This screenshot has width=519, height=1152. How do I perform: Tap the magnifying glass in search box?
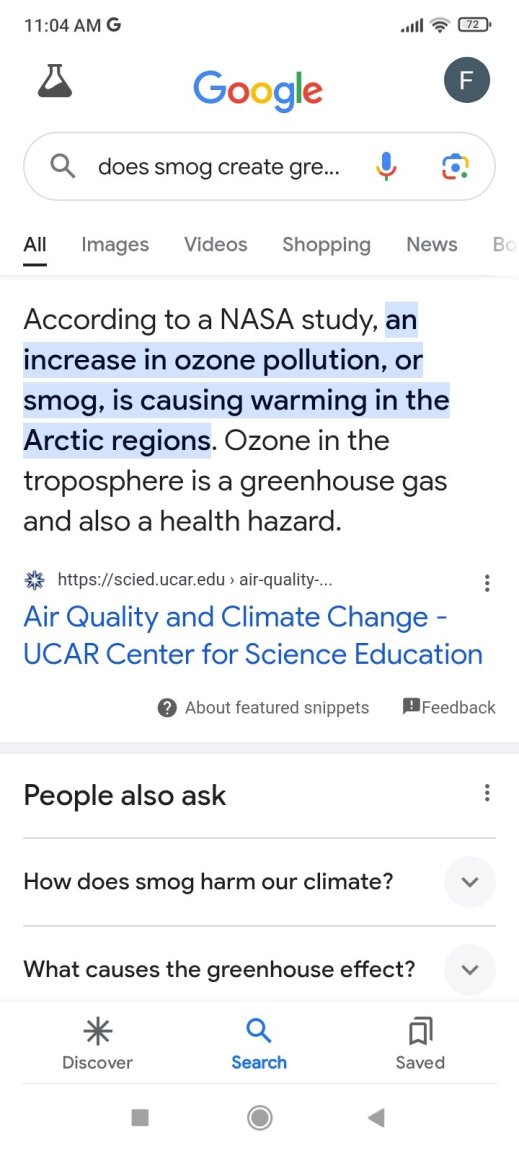tap(62, 167)
